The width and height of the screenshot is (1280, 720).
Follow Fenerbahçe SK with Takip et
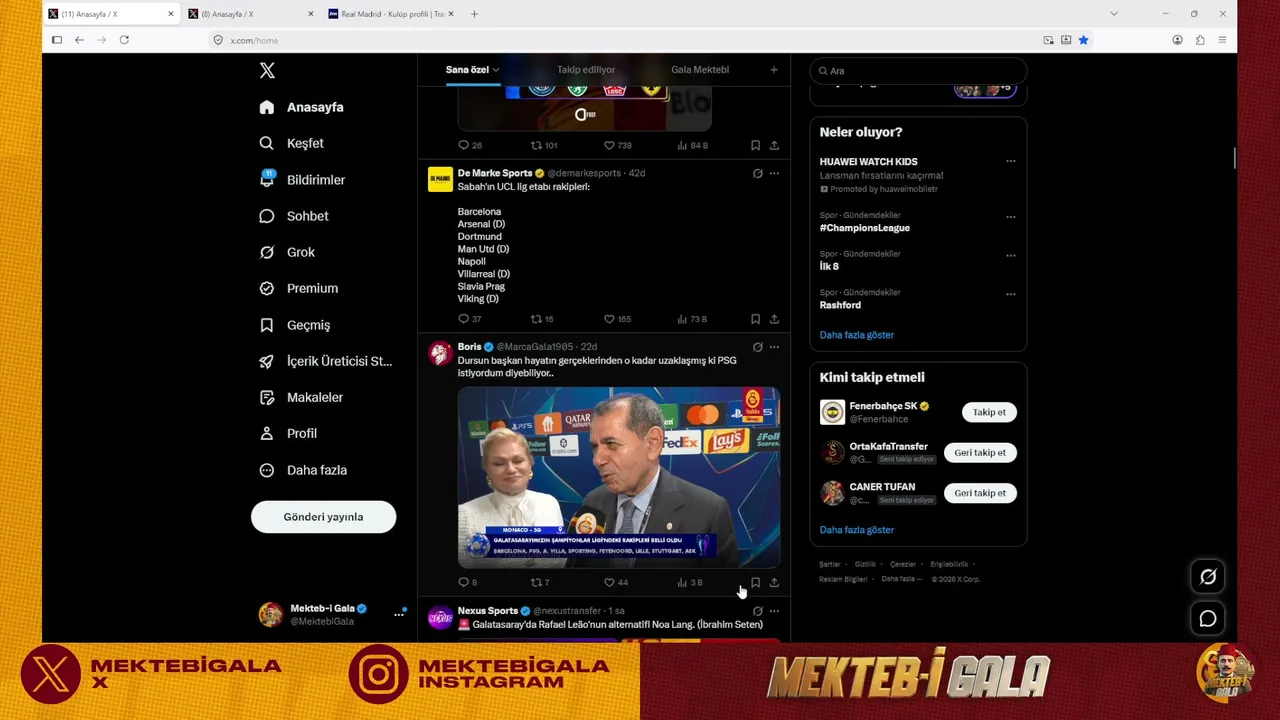pyautogui.click(x=989, y=412)
